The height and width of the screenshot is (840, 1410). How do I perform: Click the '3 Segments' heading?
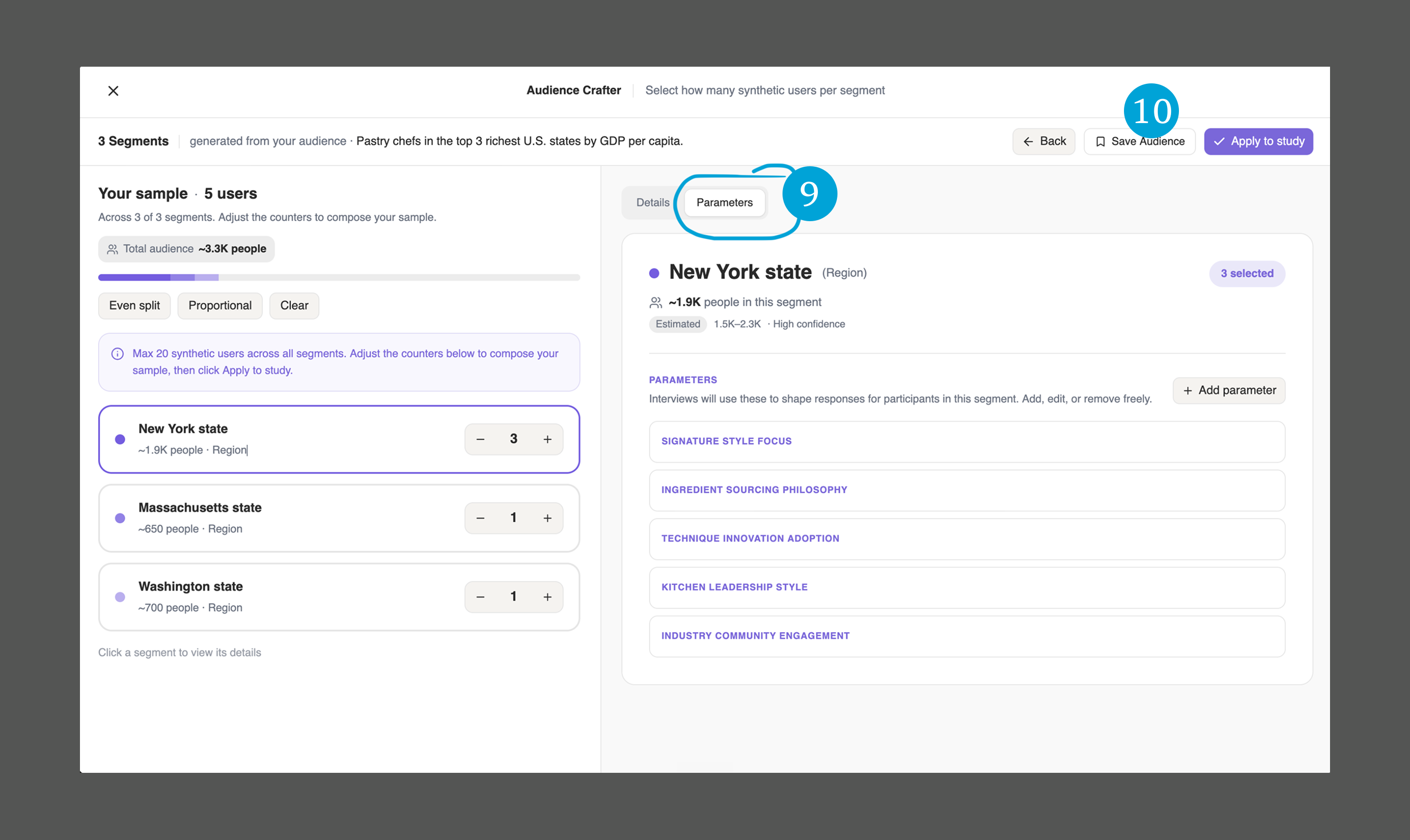point(133,141)
